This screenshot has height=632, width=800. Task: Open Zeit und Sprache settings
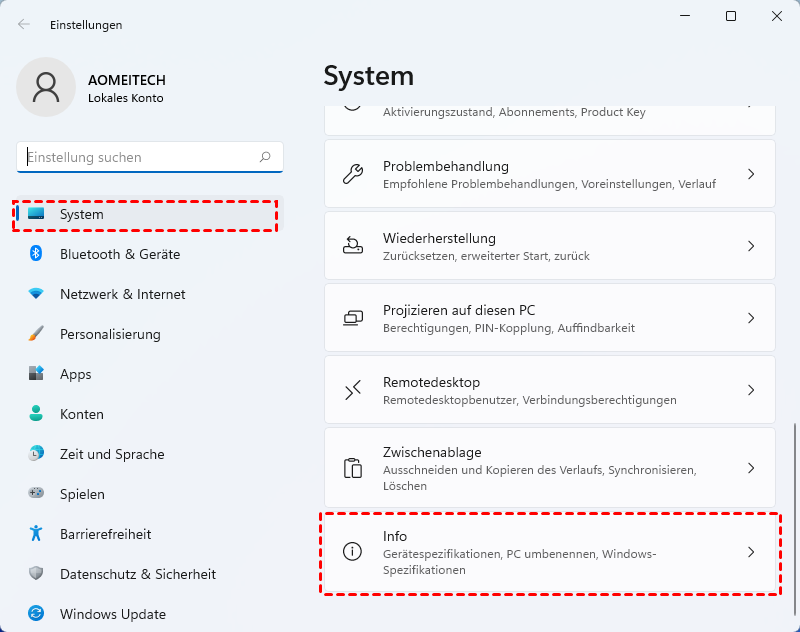[112, 454]
